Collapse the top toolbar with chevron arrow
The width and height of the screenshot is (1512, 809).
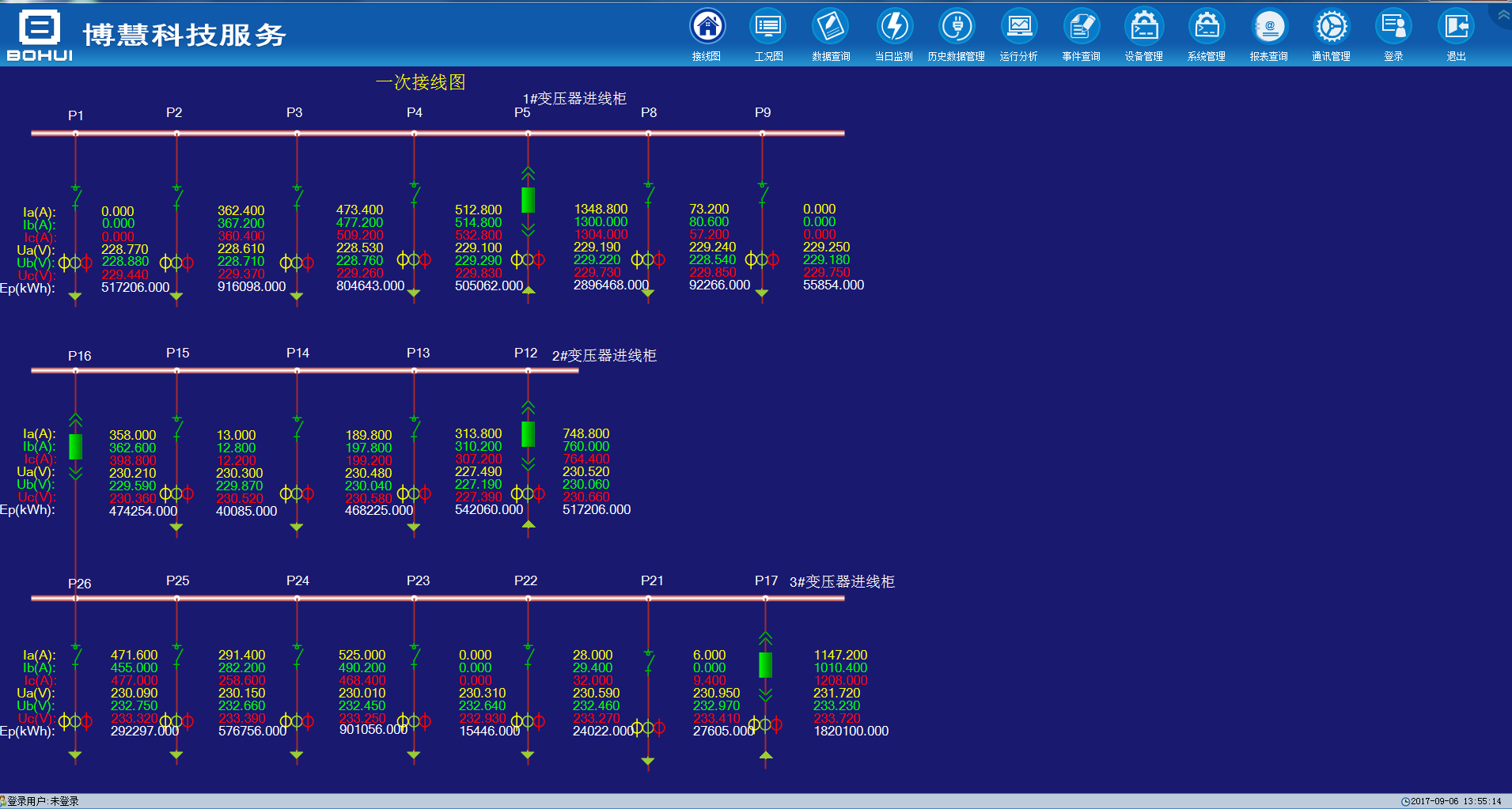click(1503, 14)
